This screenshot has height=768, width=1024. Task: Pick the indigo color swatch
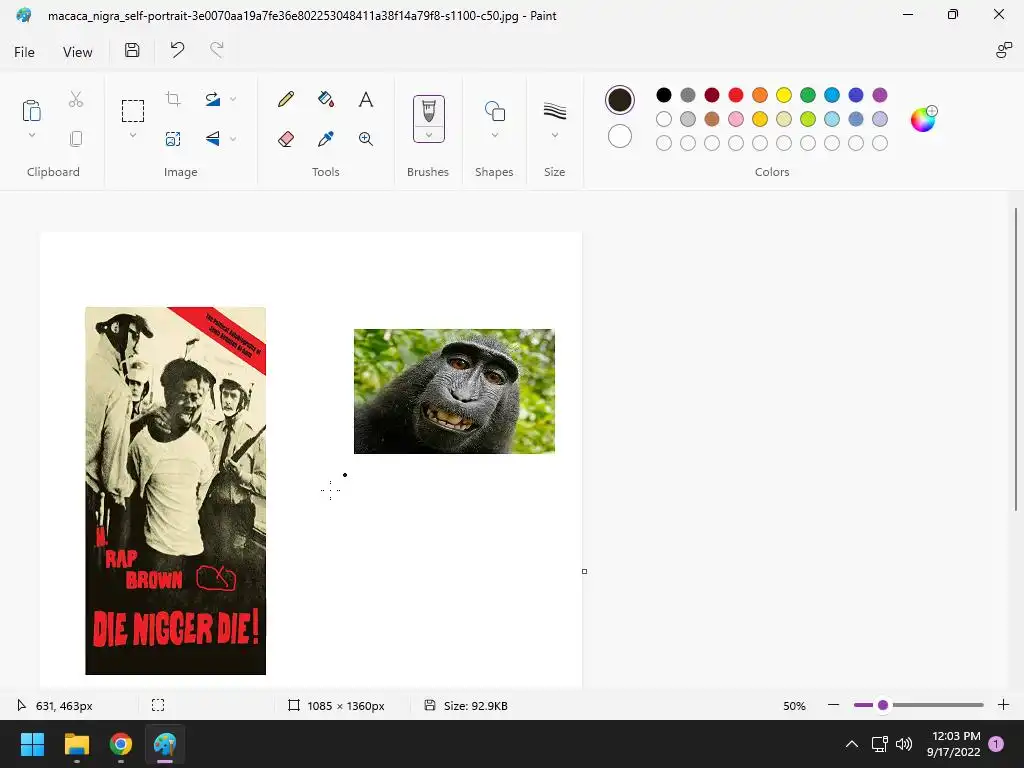coord(856,95)
